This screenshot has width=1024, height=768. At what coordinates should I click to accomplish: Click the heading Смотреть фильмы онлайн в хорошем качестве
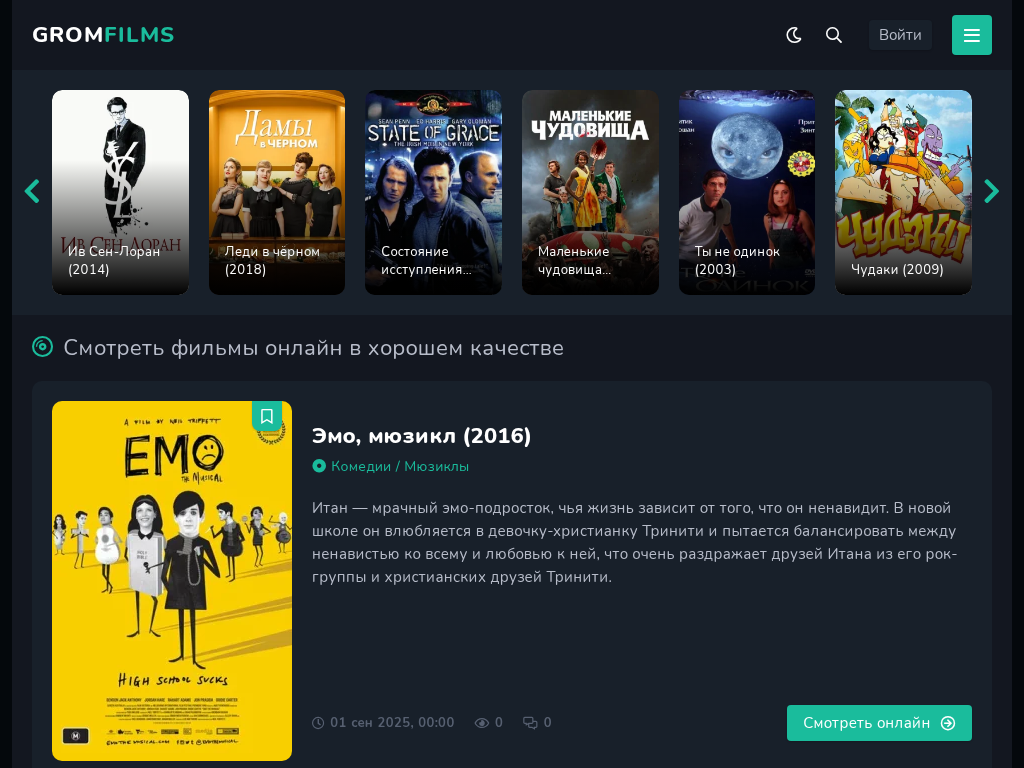point(313,347)
